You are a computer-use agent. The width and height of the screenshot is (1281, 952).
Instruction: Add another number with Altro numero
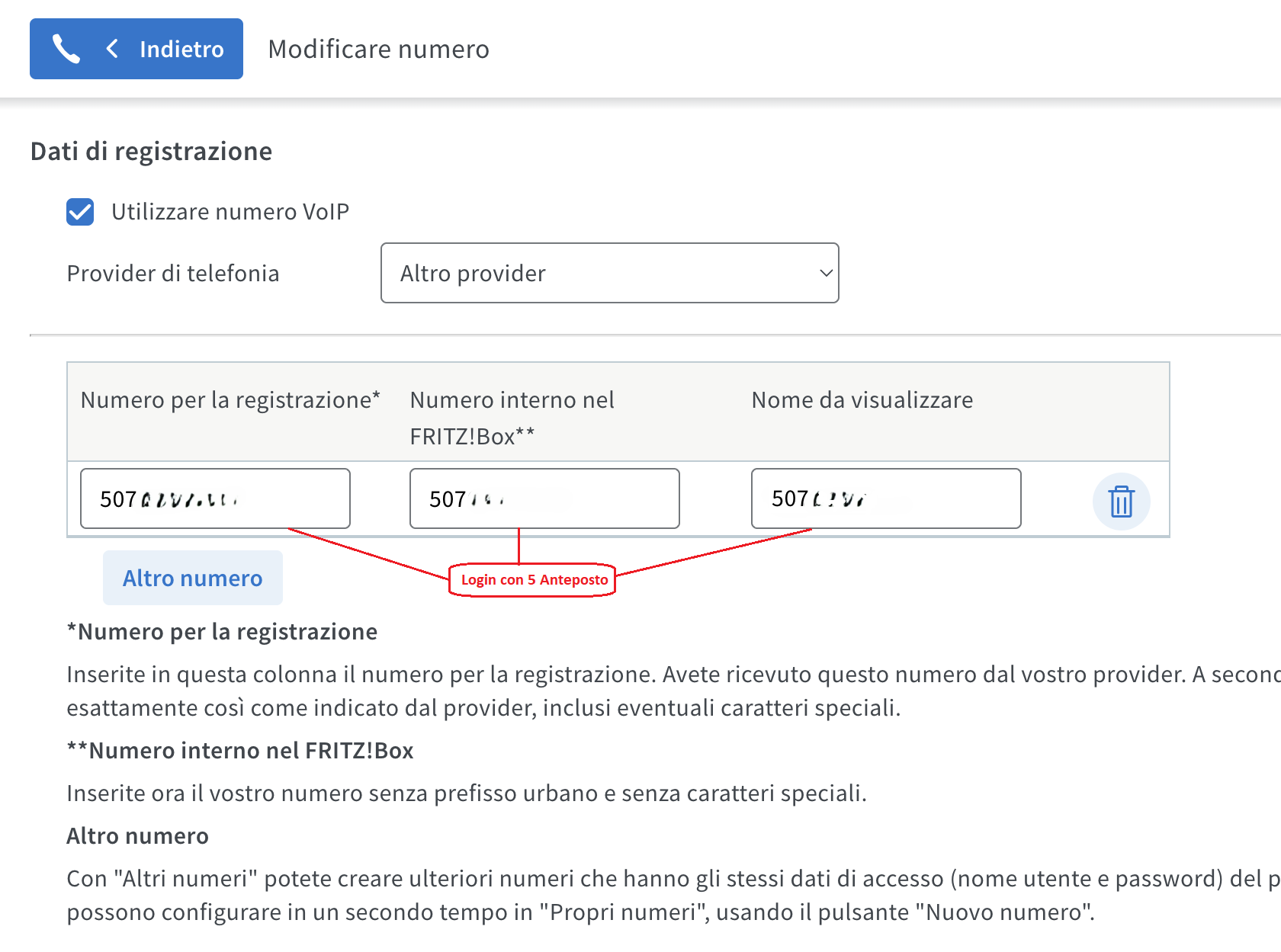coord(193,578)
